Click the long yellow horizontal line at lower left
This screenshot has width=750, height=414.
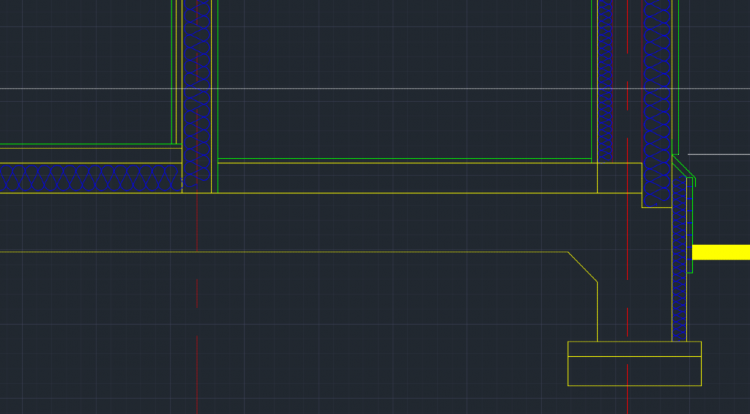pyautogui.click(x=280, y=252)
